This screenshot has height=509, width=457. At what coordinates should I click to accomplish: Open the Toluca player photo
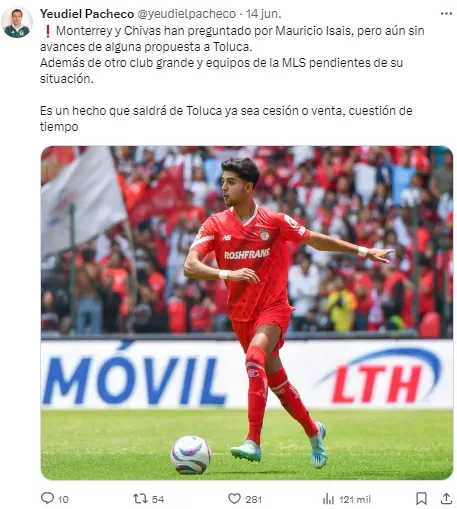click(x=247, y=313)
